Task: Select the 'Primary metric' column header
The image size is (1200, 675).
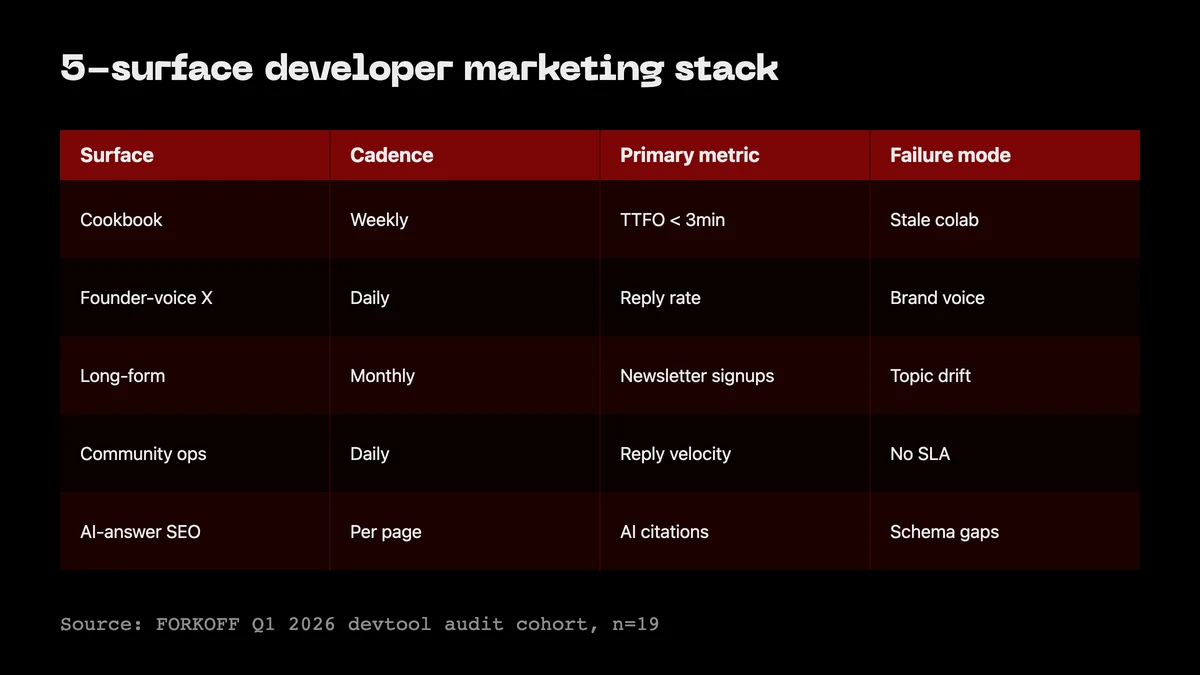Action: pyautogui.click(x=735, y=155)
